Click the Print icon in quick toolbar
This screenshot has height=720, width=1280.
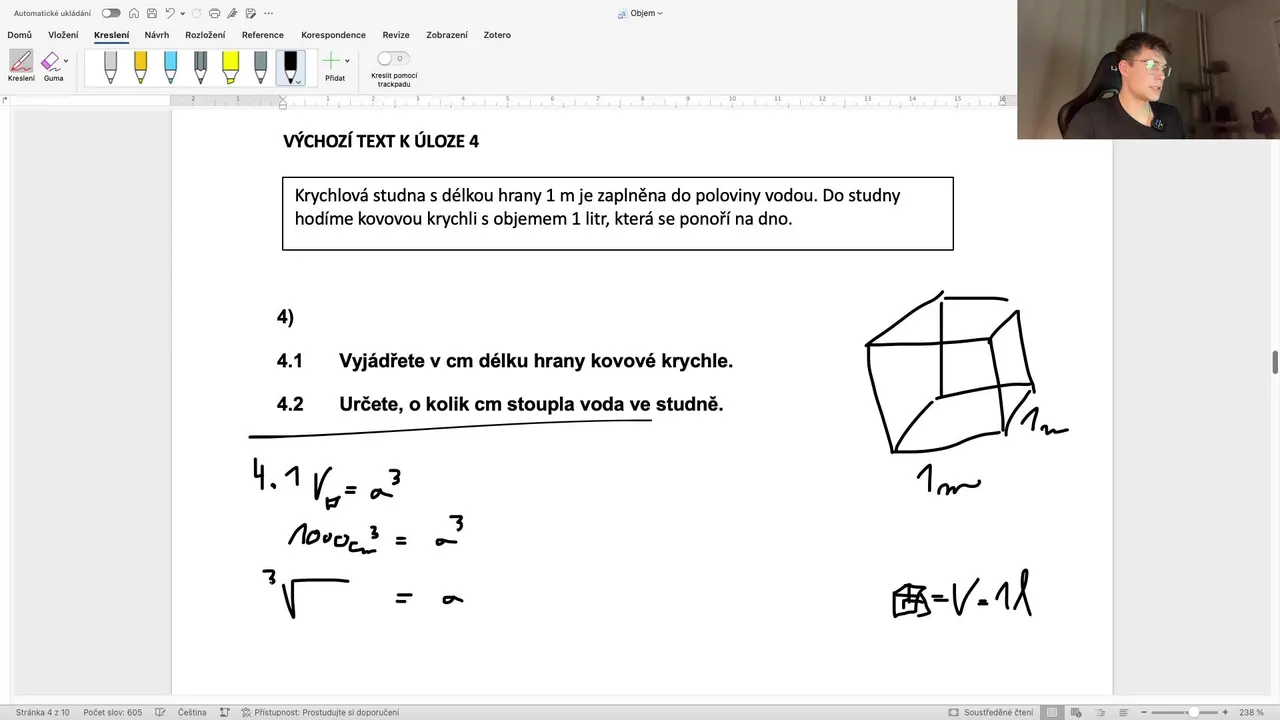coord(214,13)
